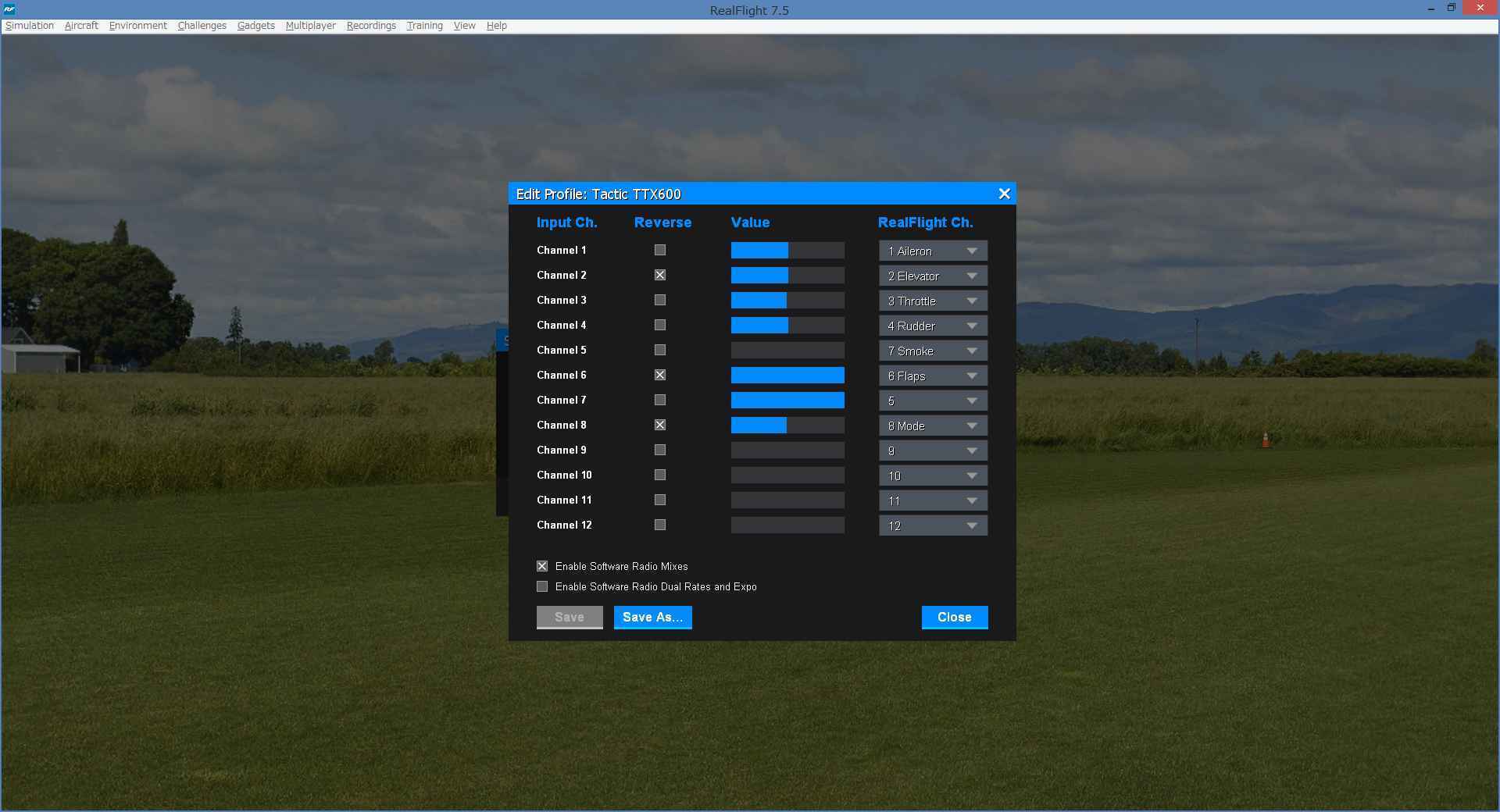Uncheck Reverse for Channel 8
Viewport: 1500px width, 812px height.
click(660, 425)
